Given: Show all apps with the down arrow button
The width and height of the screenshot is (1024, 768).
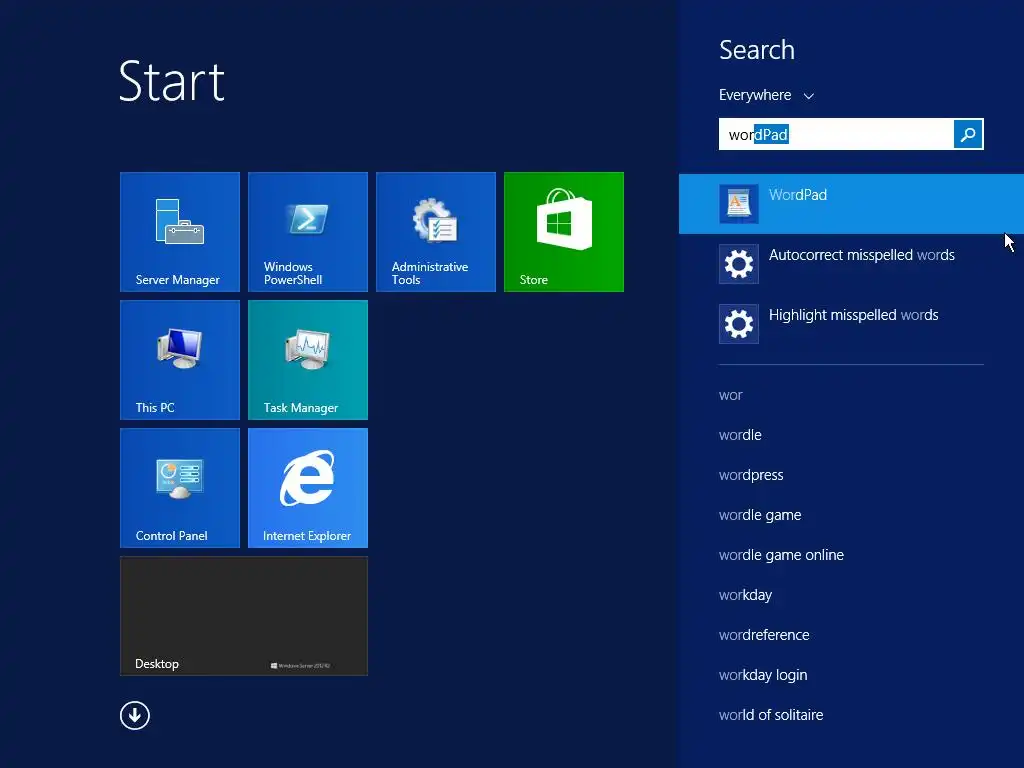Looking at the screenshot, I should [x=135, y=715].
